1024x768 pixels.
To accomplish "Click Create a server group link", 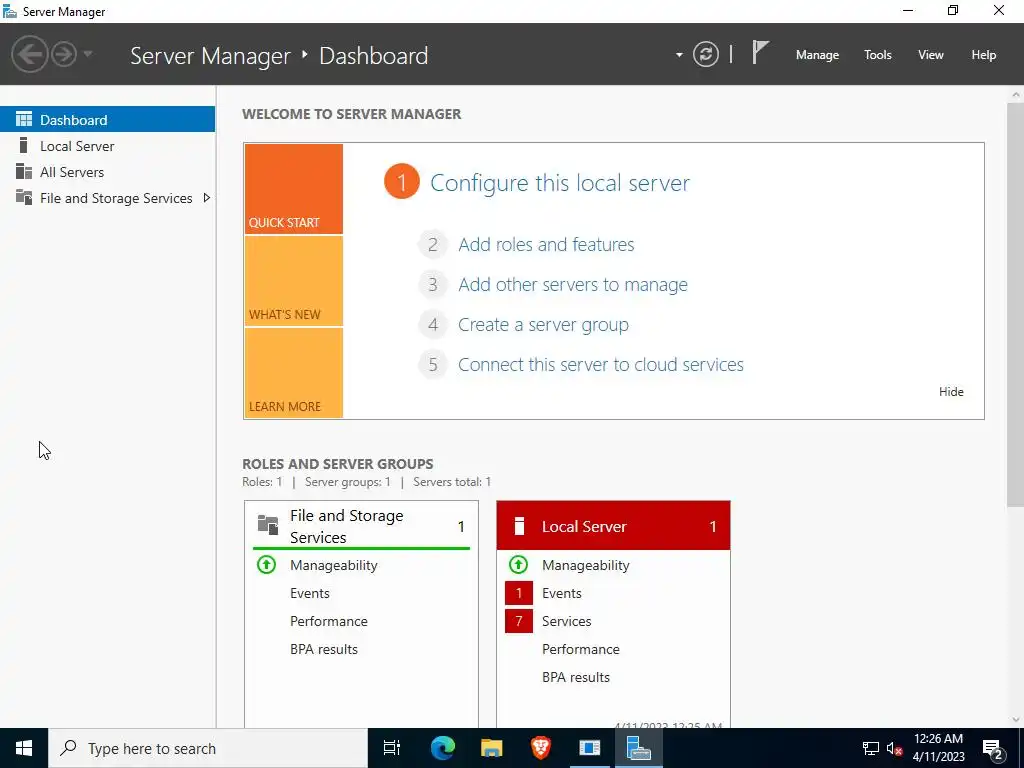I will click(543, 325).
